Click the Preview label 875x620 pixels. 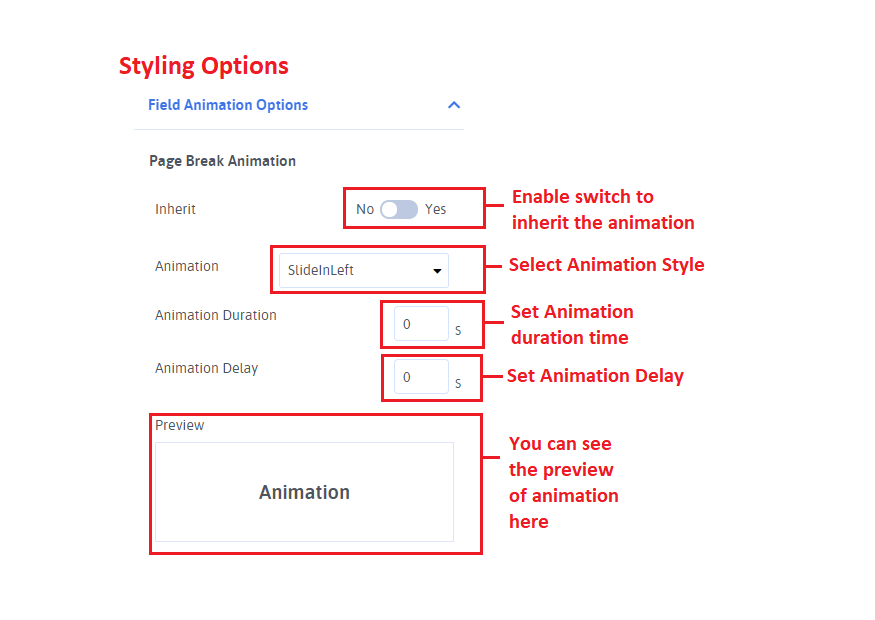180,425
